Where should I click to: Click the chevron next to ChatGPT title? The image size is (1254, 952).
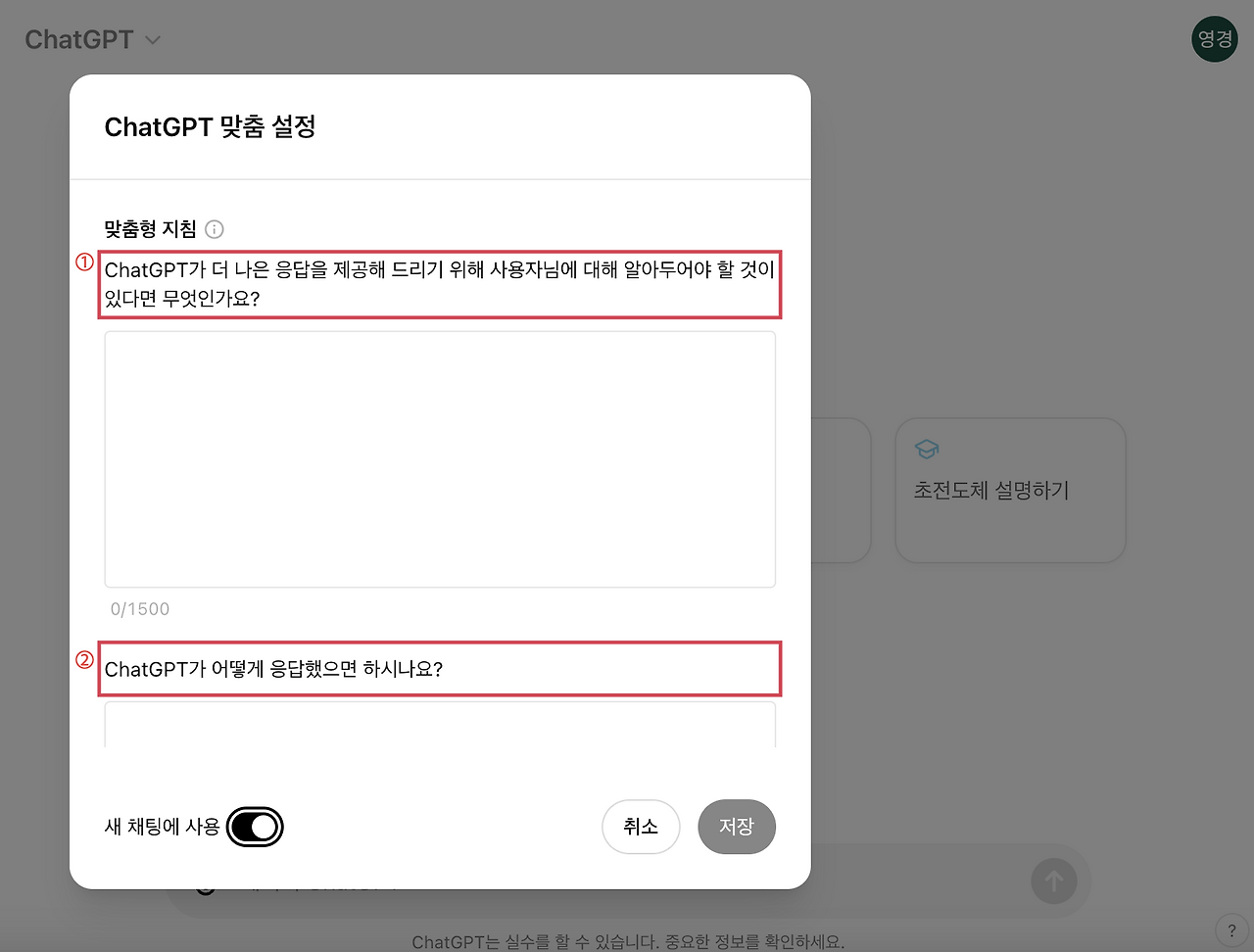coord(153,40)
